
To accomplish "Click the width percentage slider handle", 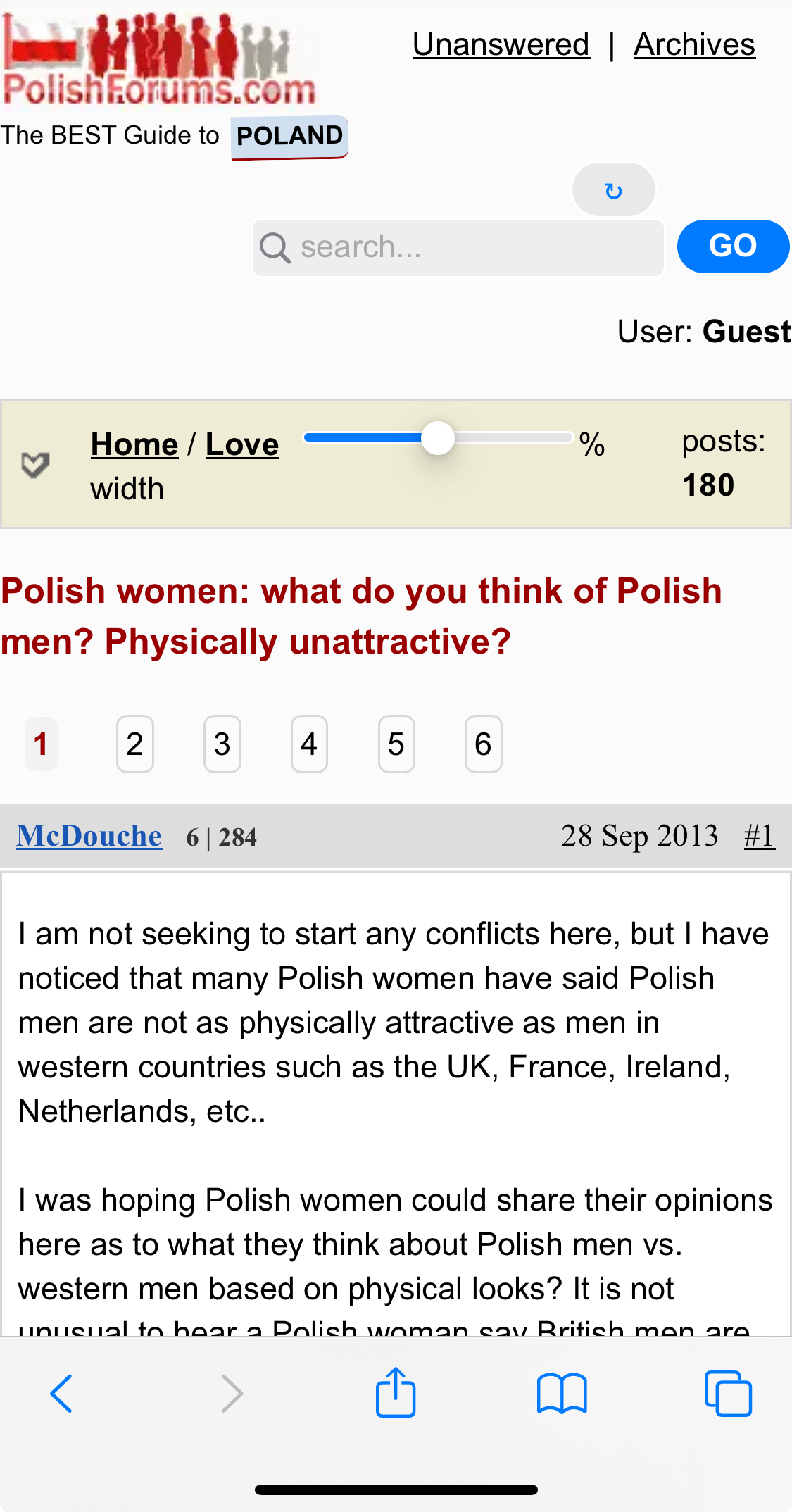I will [438, 439].
